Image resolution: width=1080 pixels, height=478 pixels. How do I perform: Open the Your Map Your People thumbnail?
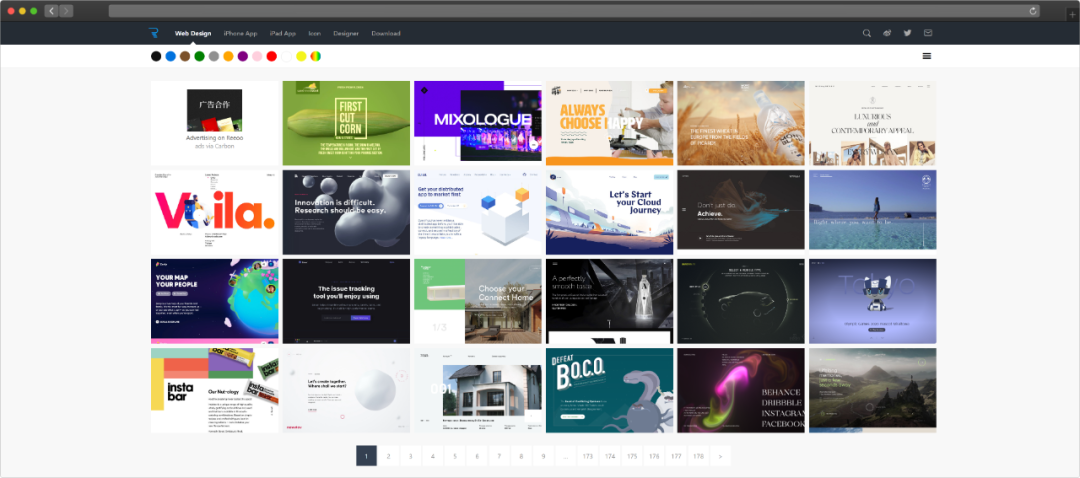click(x=215, y=301)
